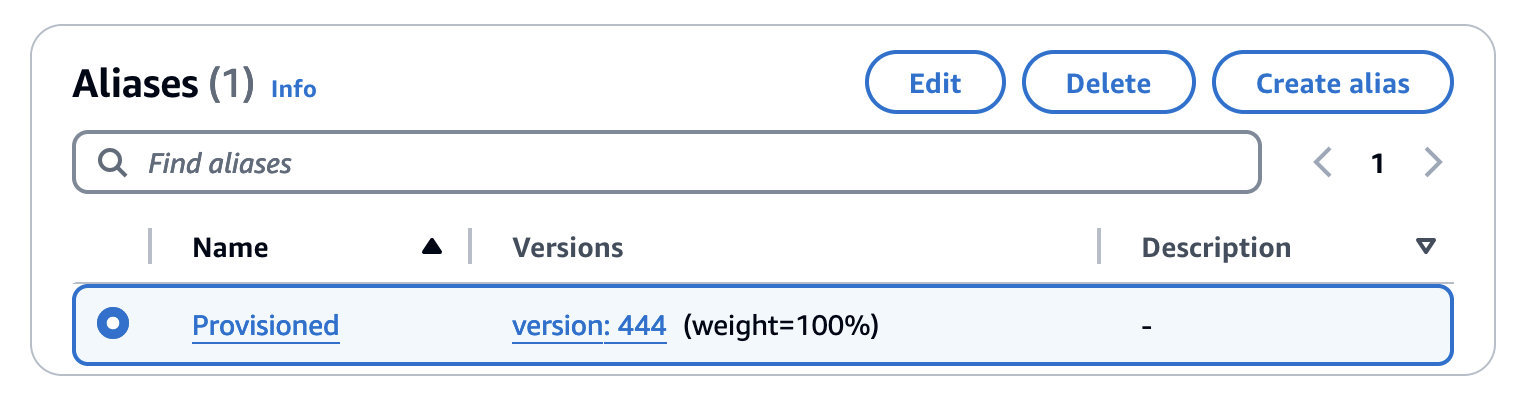This screenshot has height=402, width=1536.
Task: Click the weight=100% text in the row
Action: tap(781, 326)
